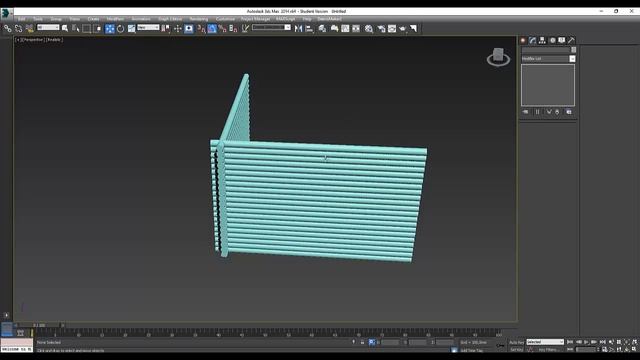Open Edit Named Selection Sets
Image resolution: width=640 pixels, height=360 pixels.
[245, 29]
